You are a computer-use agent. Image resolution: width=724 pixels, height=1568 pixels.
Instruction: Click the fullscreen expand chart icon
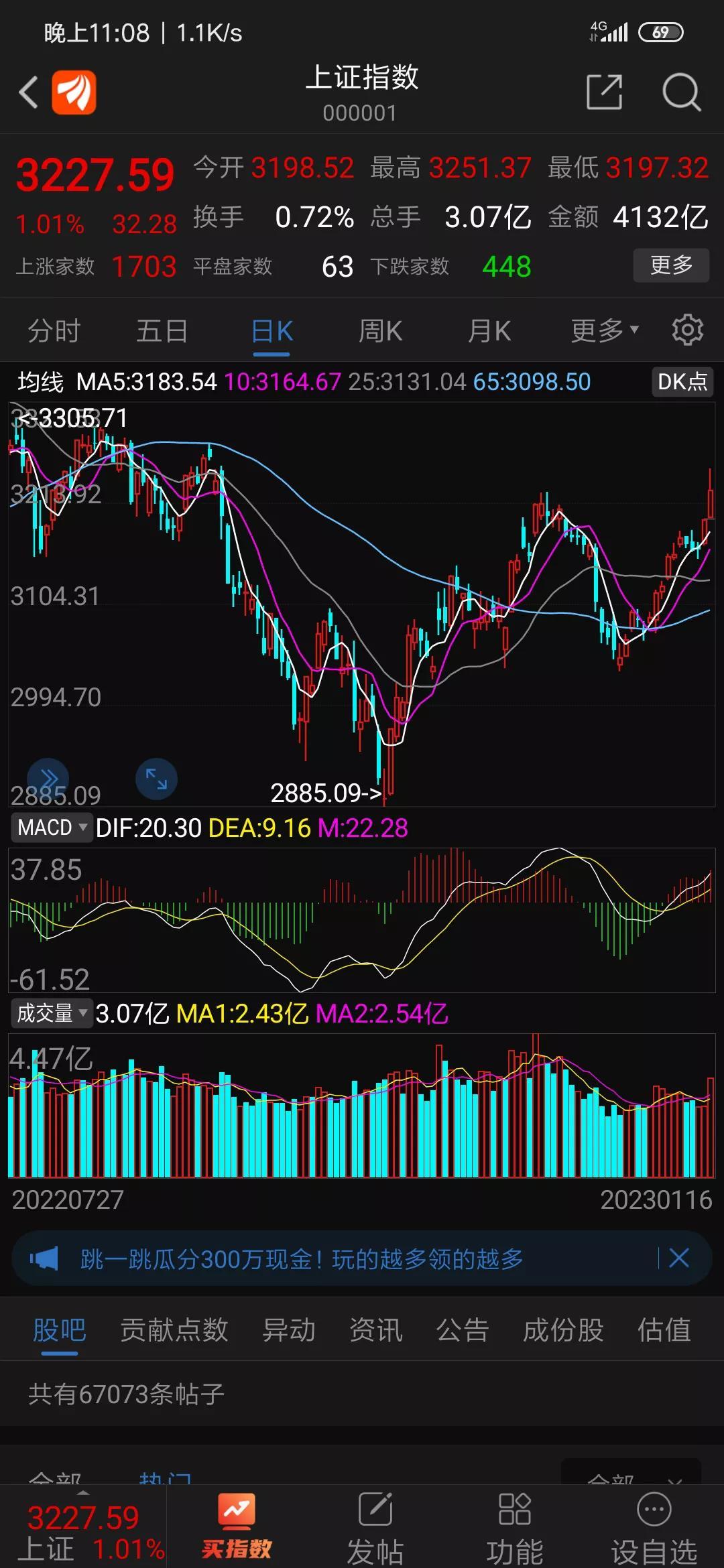tap(156, 779)
